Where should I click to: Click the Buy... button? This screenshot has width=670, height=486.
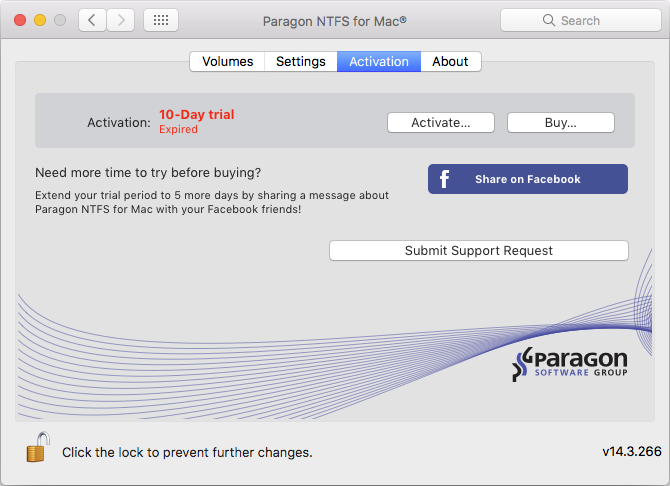tap(561, 123)
